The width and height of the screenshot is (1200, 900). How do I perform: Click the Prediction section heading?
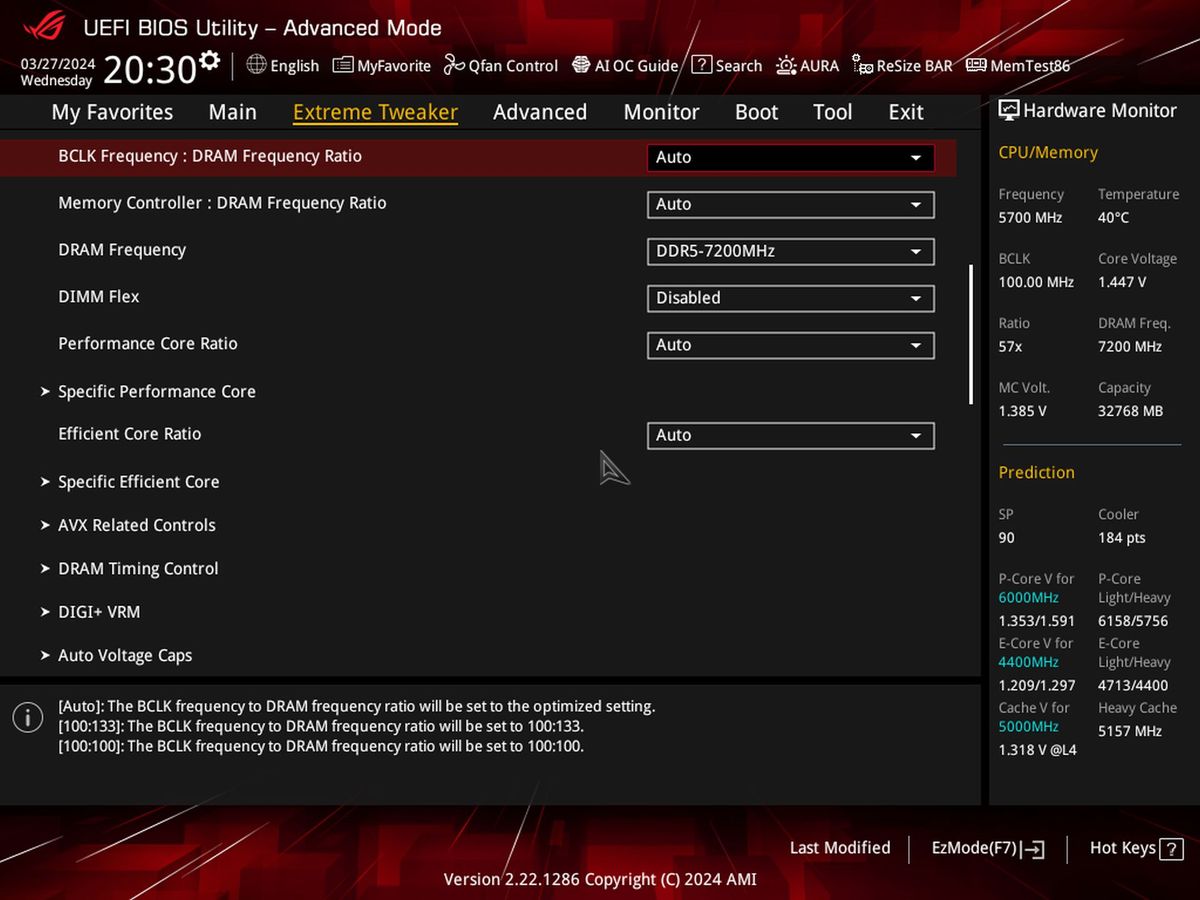click(x=1036, y=473)
